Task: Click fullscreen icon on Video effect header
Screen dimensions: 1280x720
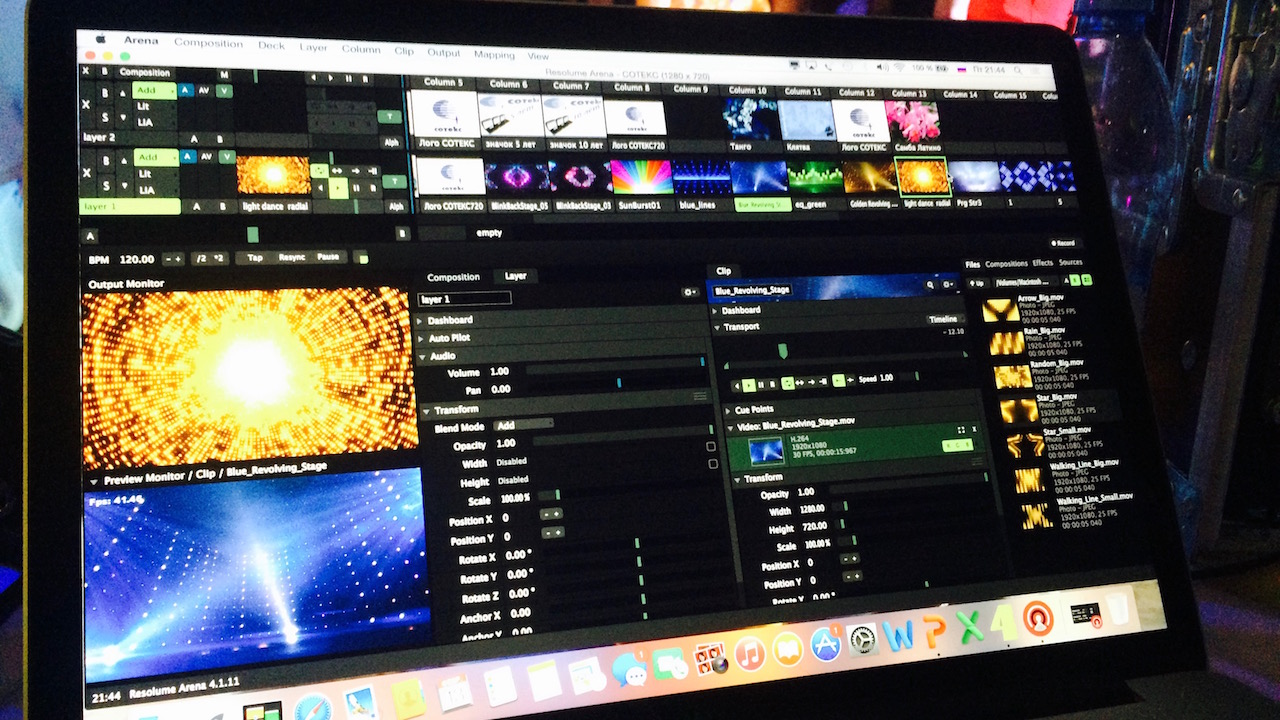Action: pyautogui.click(x=961, y=430)
